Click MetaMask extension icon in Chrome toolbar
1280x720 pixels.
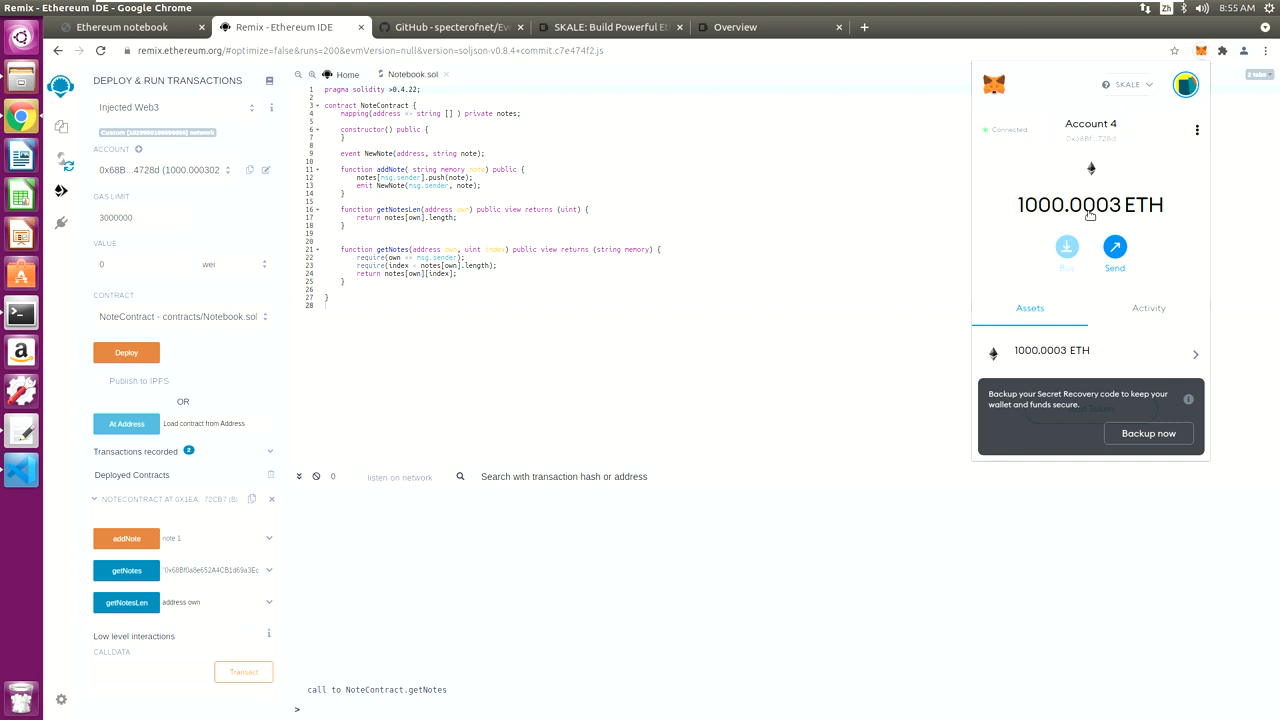1201,50
